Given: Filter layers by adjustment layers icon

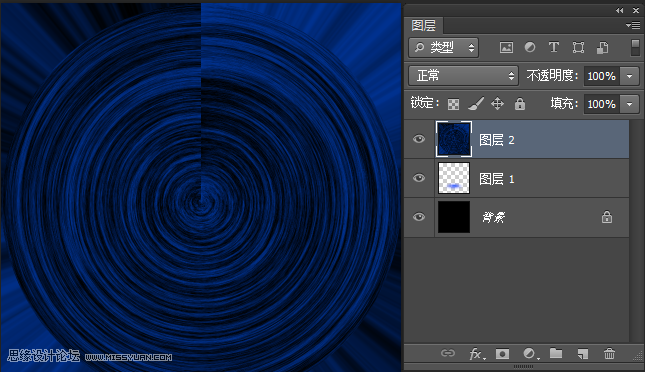Looking at the screenshot, I should (x=530, y=47).
